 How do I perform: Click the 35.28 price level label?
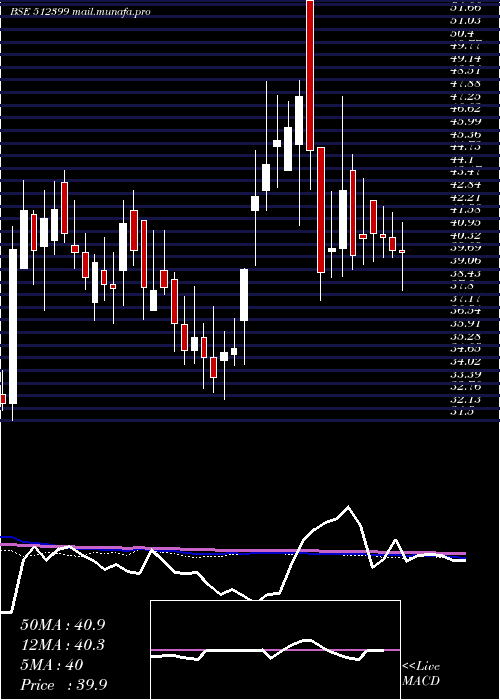tap(466, 337)
